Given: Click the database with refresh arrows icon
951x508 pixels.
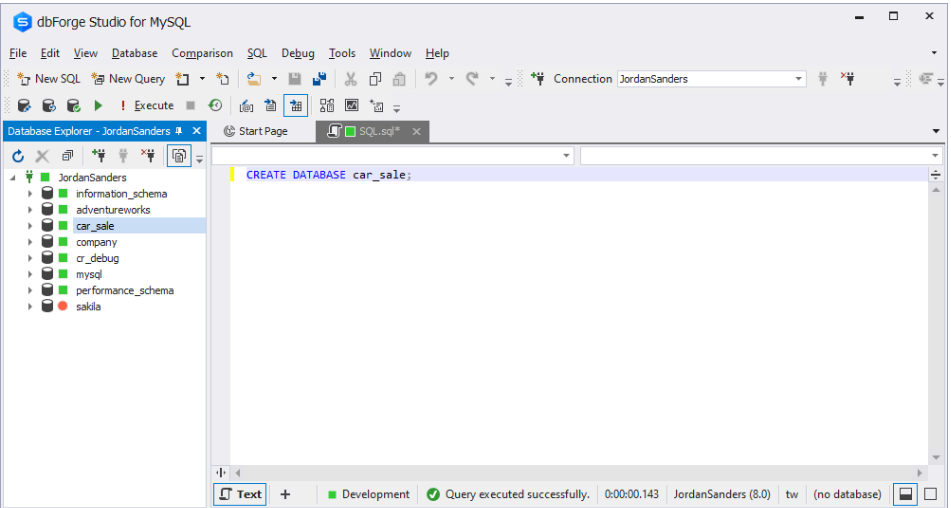Looking at the screenshot, I should [49, 106].
